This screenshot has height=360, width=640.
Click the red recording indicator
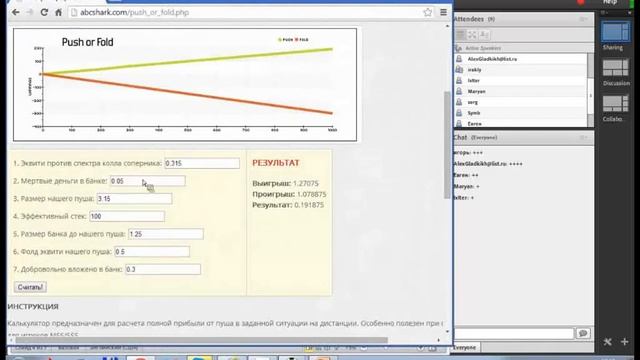581,2
